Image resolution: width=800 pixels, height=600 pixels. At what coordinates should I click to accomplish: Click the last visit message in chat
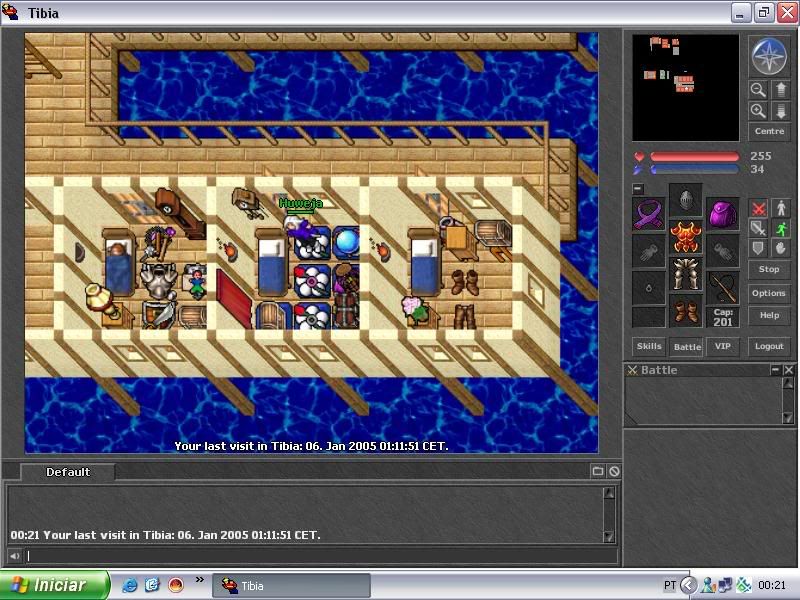165,535
